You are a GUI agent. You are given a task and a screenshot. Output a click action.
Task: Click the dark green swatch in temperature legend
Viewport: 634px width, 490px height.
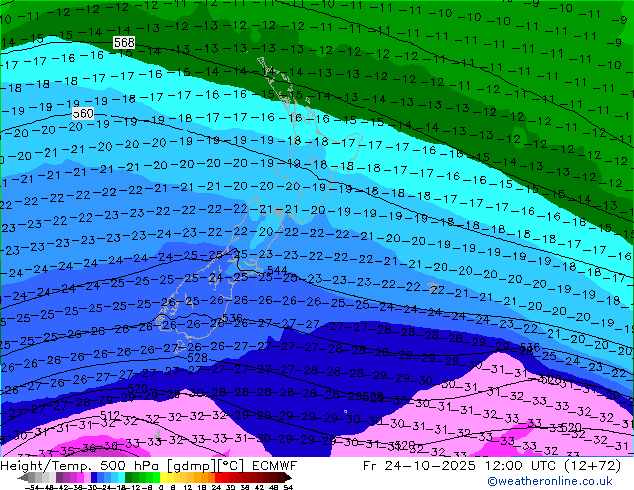(x=129, y=477)
